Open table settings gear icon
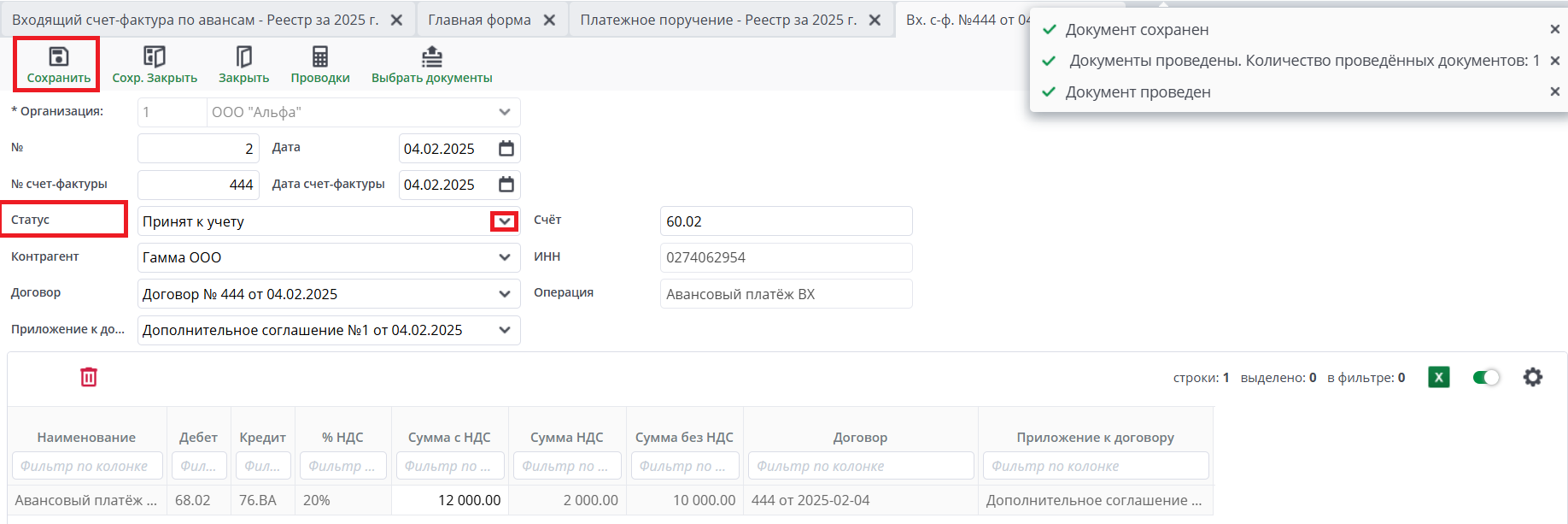 (1533, 377)
